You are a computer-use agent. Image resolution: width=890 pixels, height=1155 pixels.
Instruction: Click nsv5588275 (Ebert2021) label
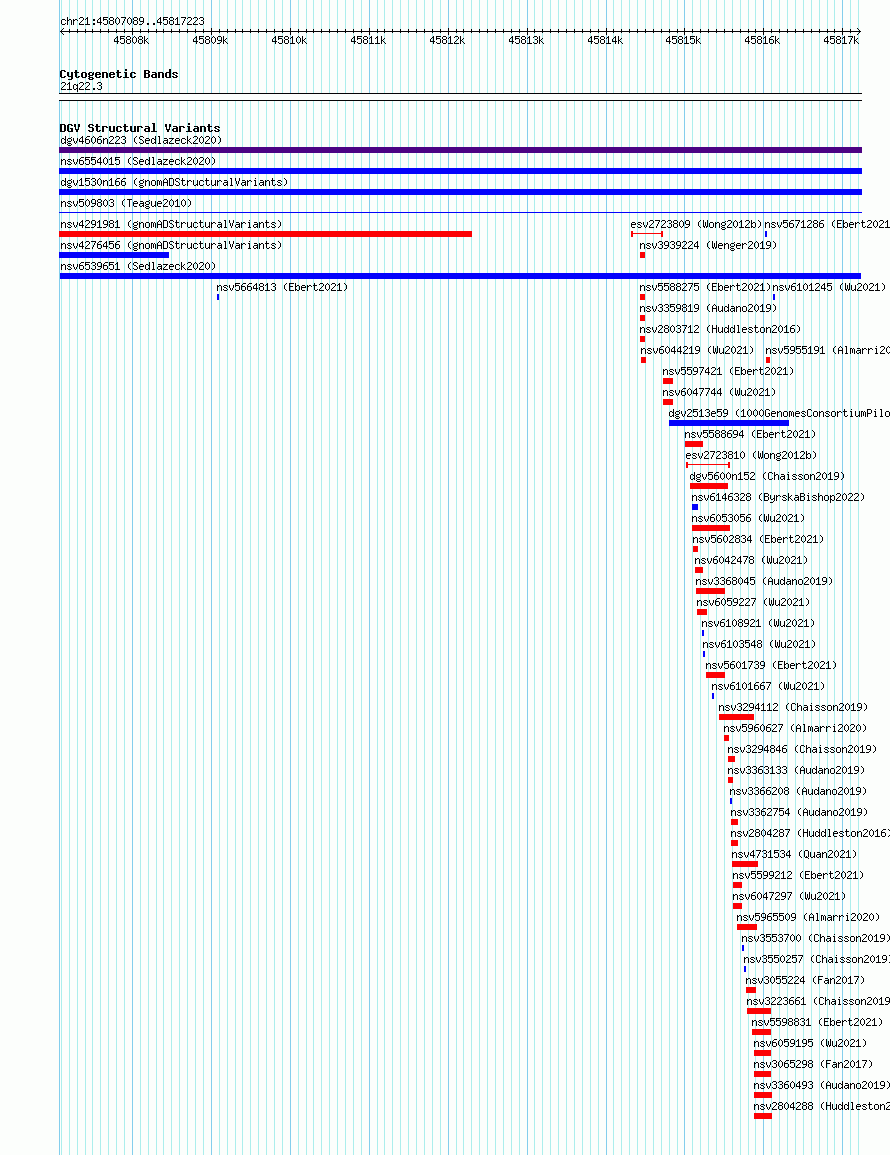click(x=705, y=287)
